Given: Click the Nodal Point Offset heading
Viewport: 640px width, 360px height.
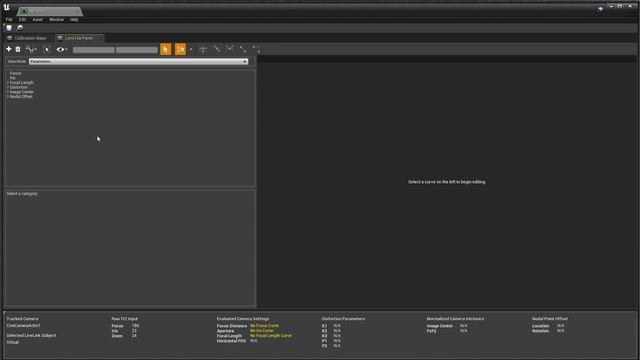Looking at the screenshot, I should pyautogui.click(x=550, y=319).
